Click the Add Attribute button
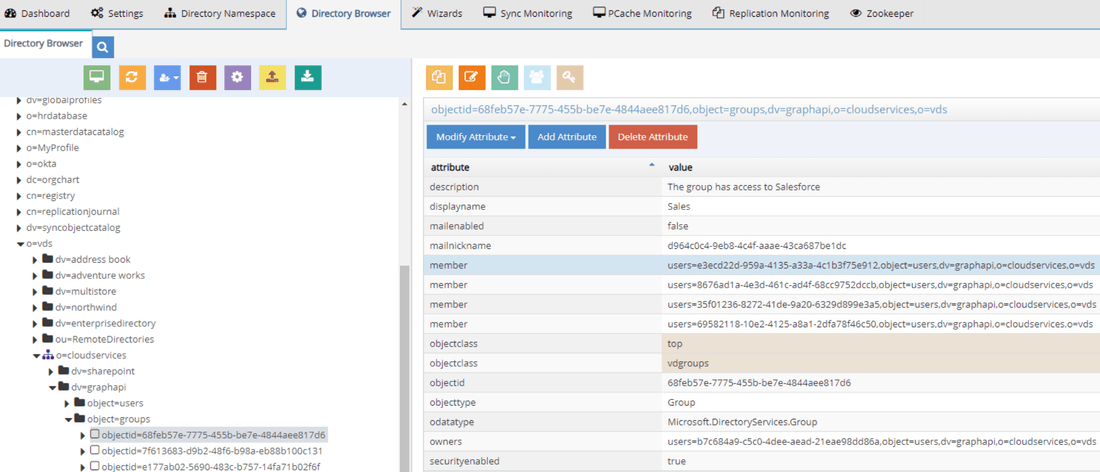The width and height of the screenshot is (1100, 472). pyautogui.click(x=567, y=137)
